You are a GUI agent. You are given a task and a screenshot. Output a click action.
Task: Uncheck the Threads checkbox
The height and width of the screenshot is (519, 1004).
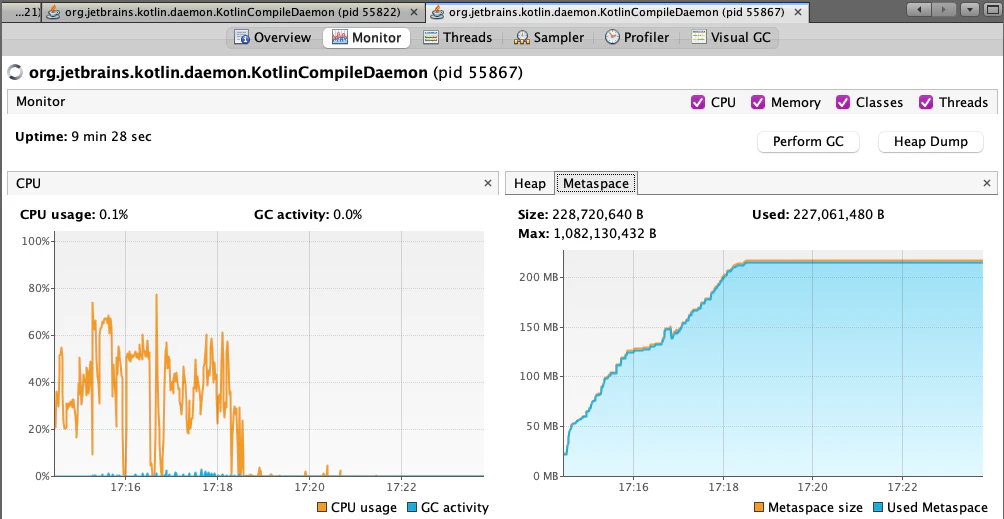click(x=926, y=102)
